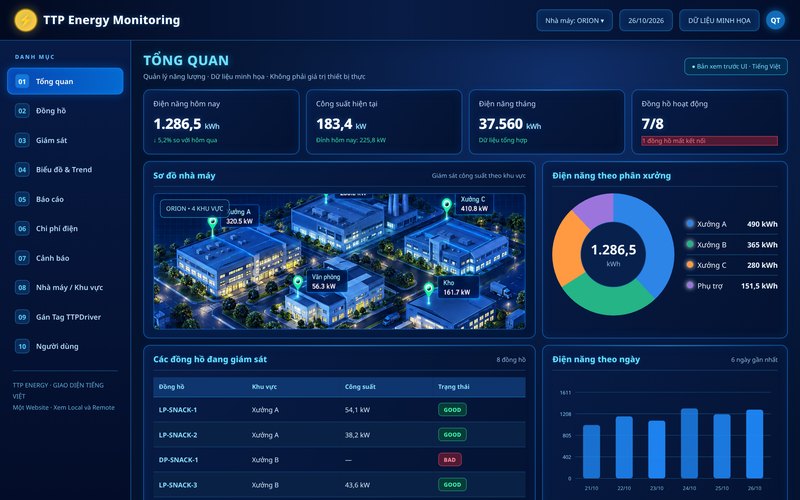Click the 02 number badge in sidebar

22,111
